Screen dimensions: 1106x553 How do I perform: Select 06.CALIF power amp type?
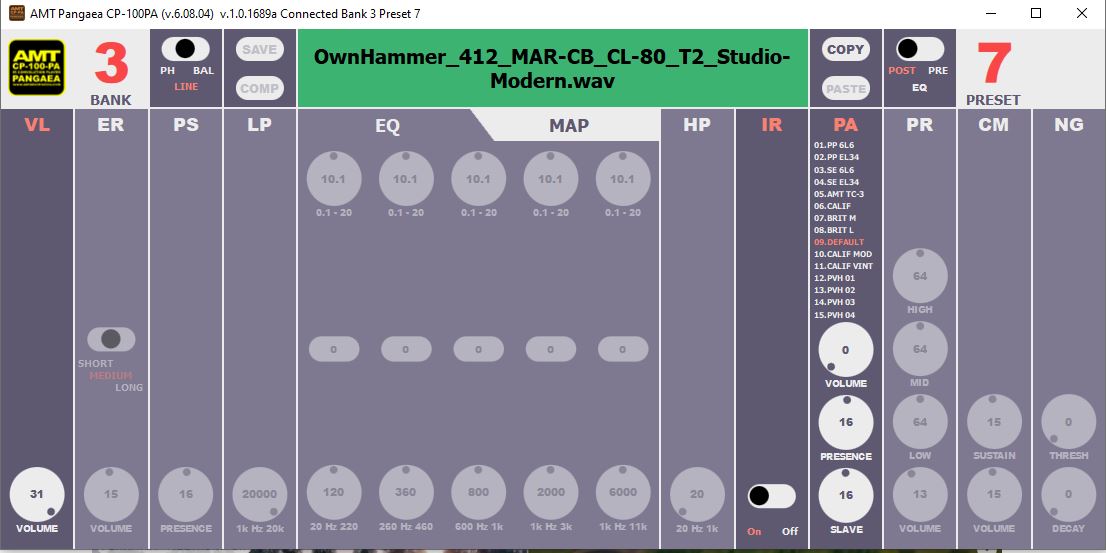pyautogui.click(x=832, y=206)
